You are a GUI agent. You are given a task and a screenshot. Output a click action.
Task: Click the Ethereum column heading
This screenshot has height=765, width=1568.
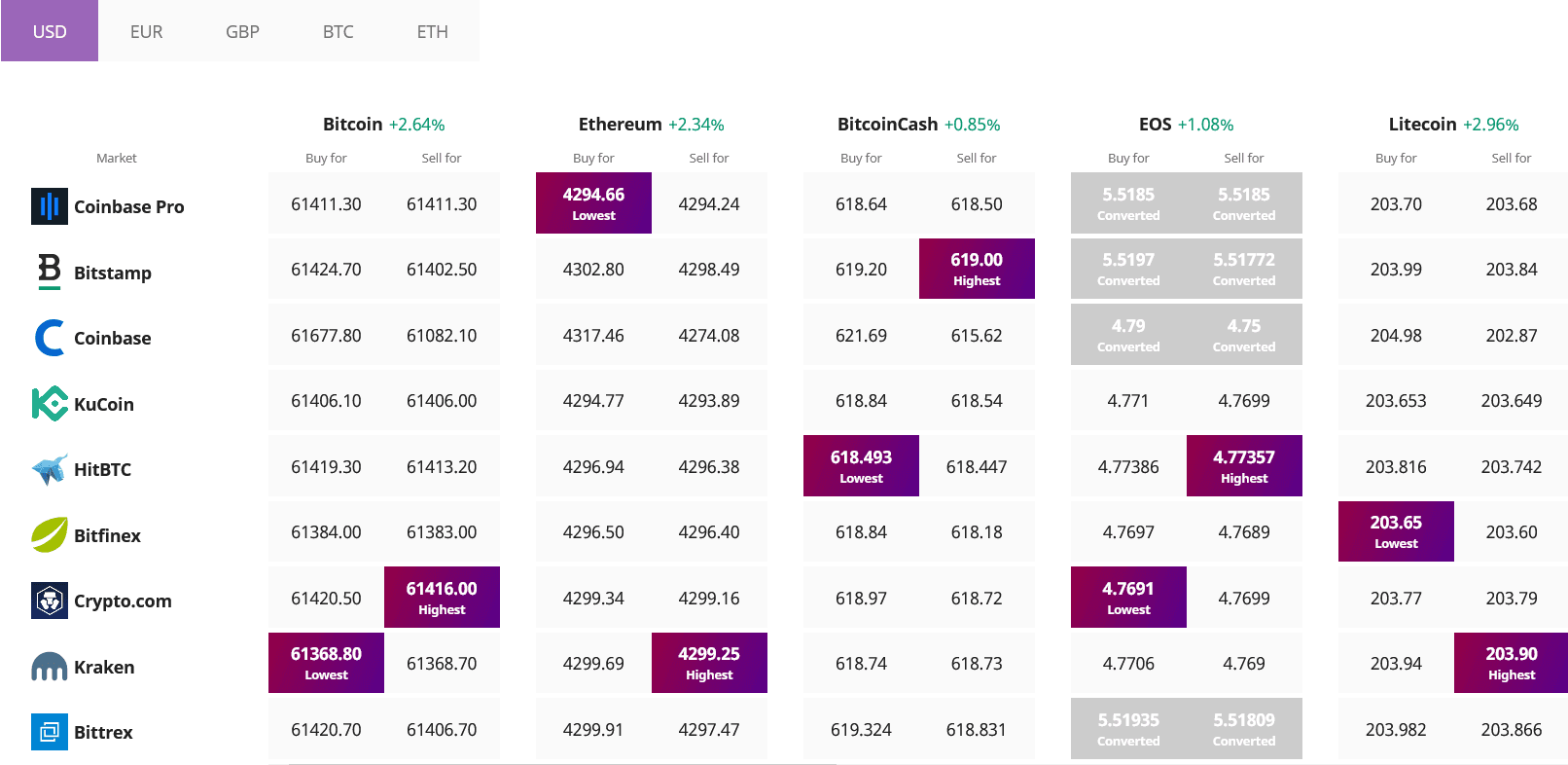(620, 124)
